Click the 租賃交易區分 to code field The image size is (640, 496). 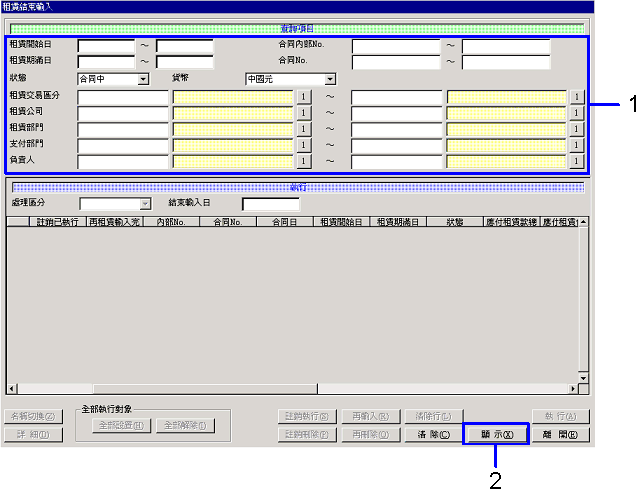[396, 97]
